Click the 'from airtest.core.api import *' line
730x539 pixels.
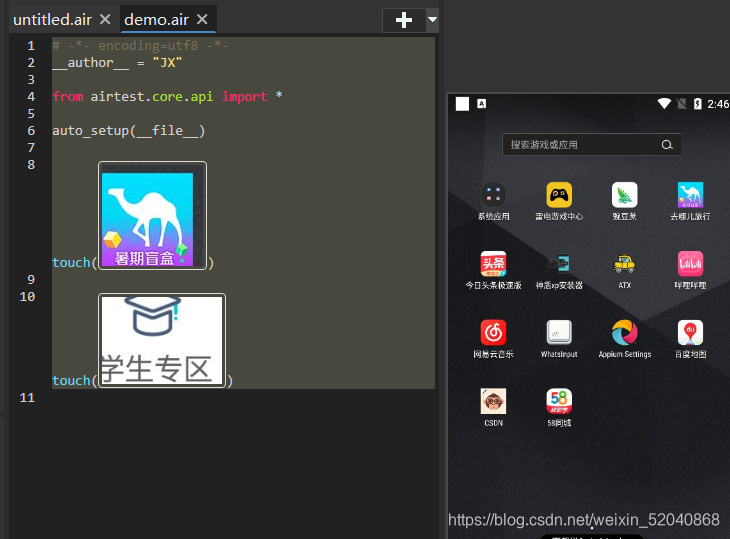[167, 96]
